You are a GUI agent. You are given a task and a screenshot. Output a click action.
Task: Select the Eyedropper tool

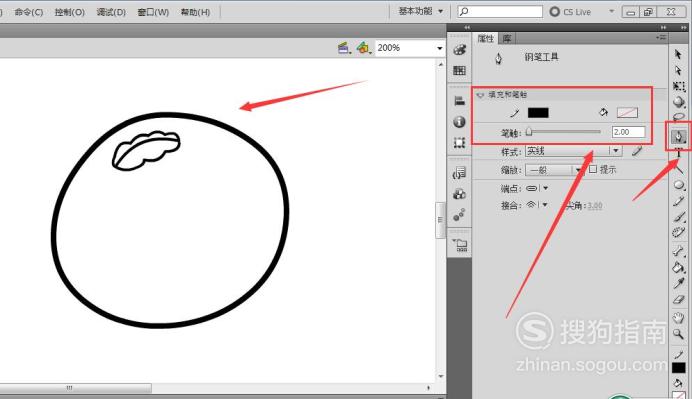(678, 283)
